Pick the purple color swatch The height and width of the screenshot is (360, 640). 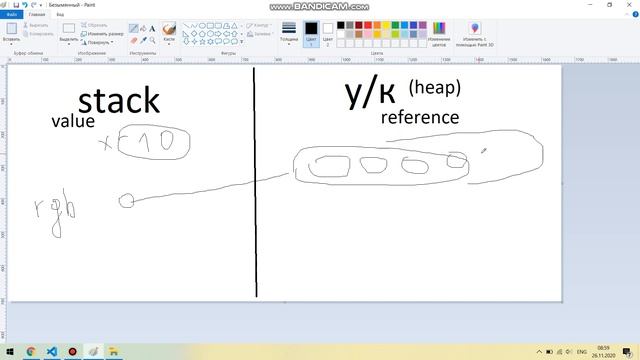coord(422,25)
